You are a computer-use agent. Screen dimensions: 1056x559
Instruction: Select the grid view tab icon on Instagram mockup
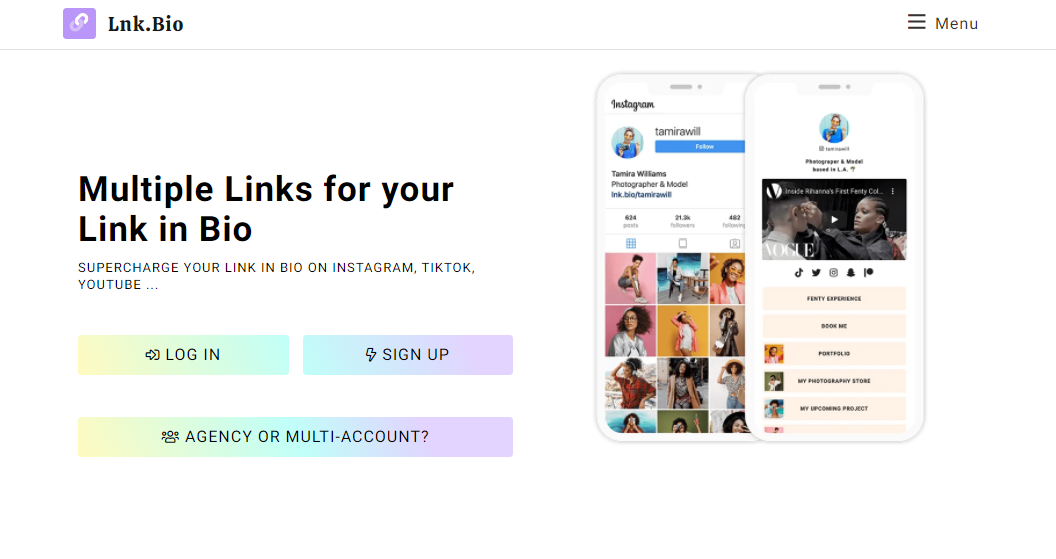click(631, 244)
